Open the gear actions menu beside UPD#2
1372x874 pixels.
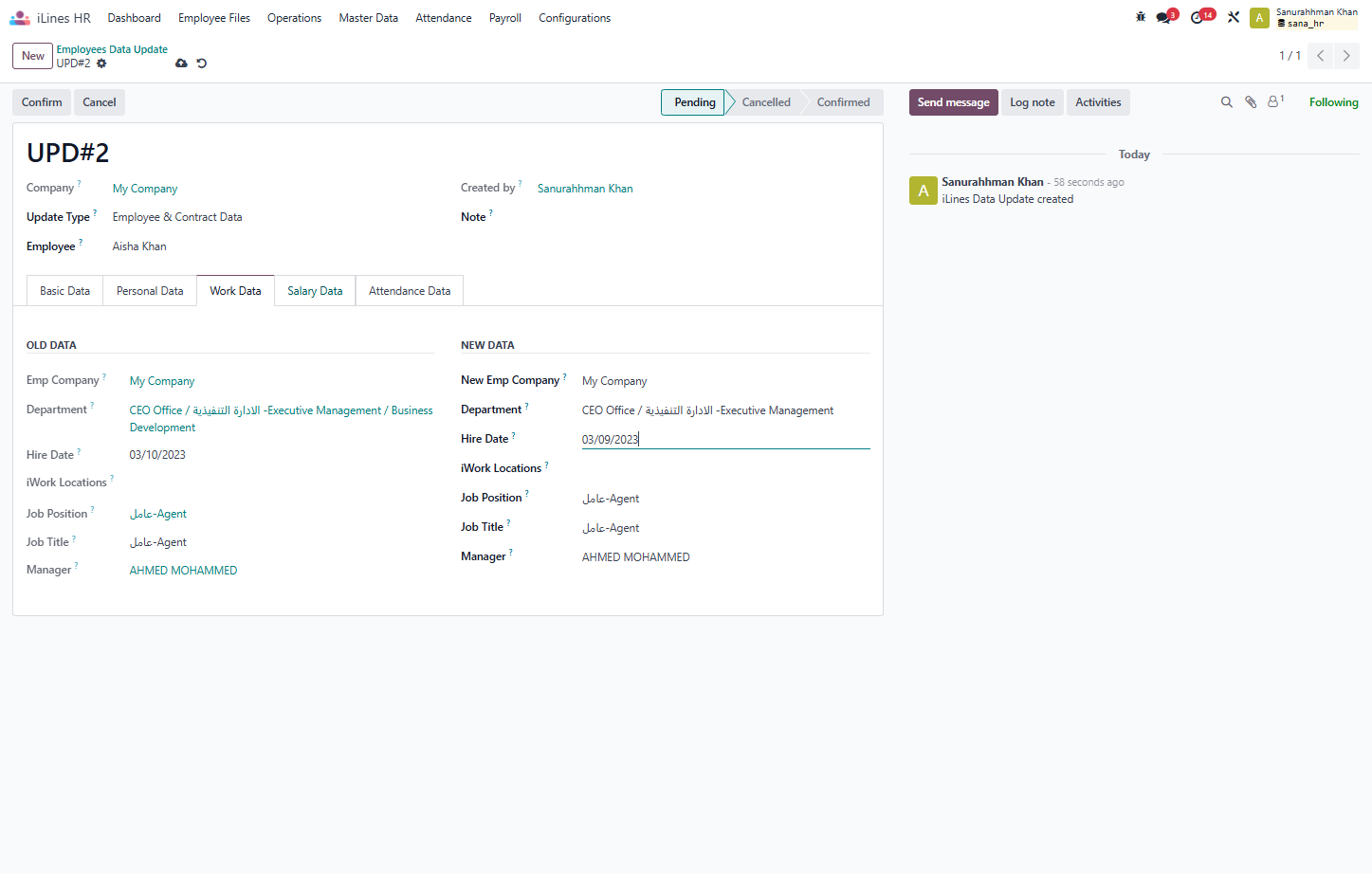tap(101, 64)
